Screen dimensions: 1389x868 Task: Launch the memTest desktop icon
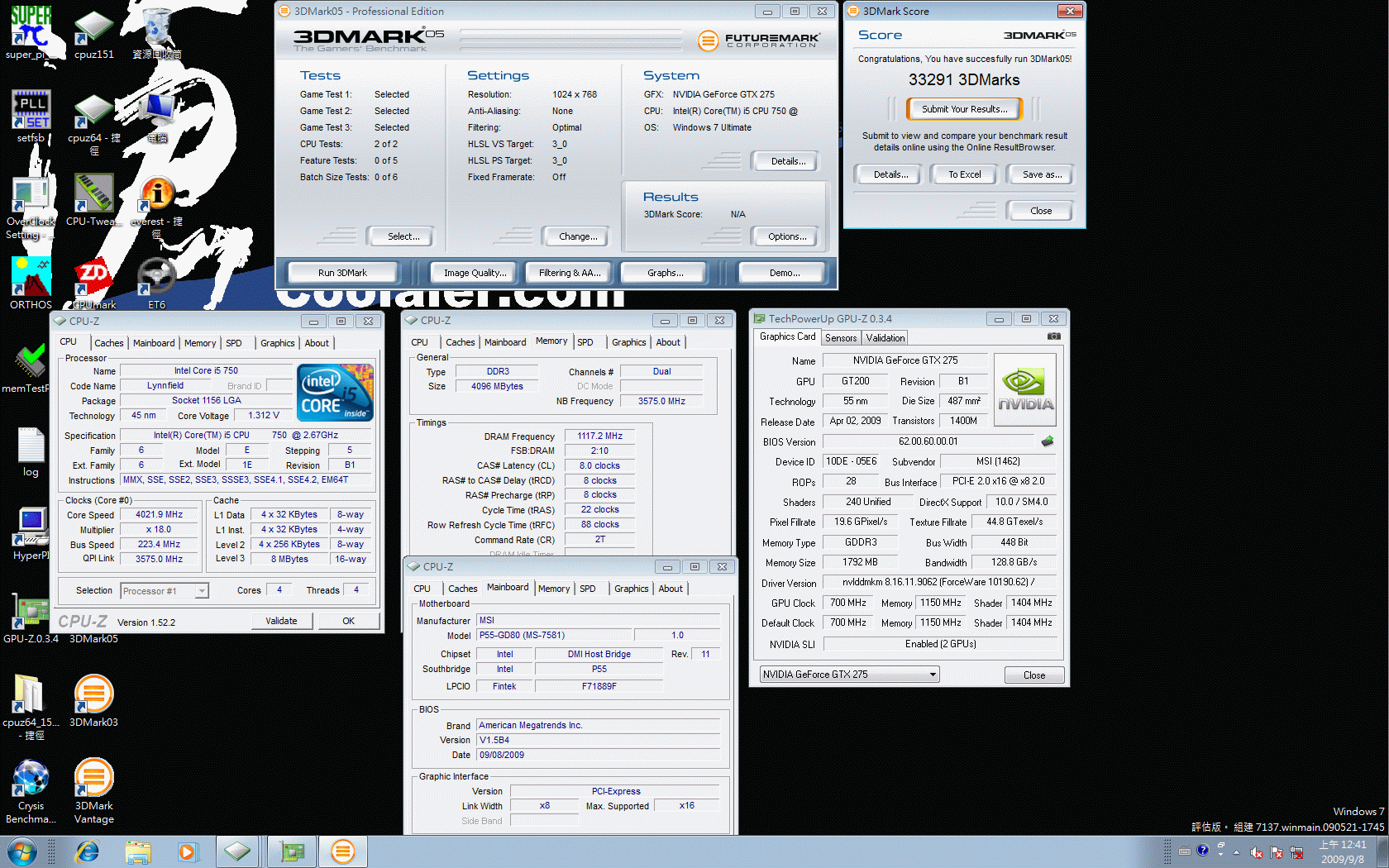(x=31, y=367)
